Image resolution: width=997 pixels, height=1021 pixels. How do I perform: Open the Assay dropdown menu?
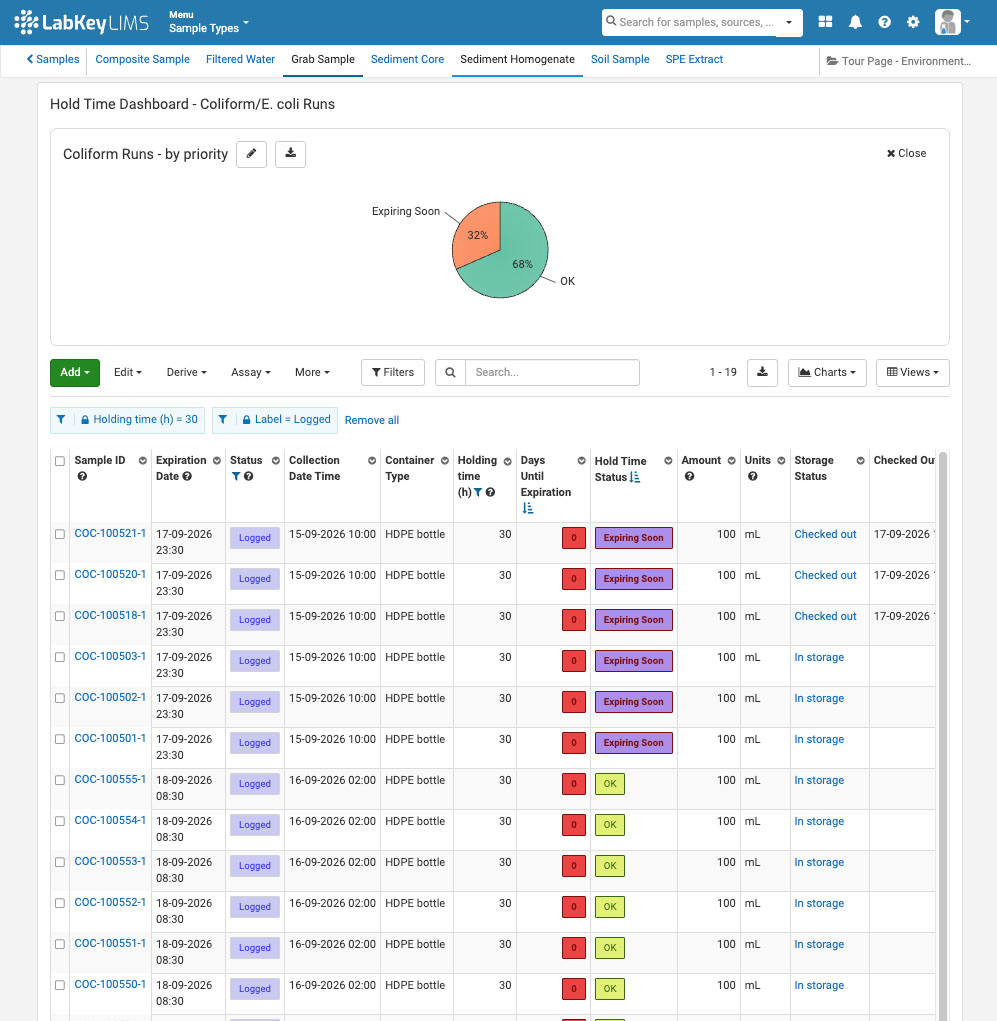pos(251,372)
